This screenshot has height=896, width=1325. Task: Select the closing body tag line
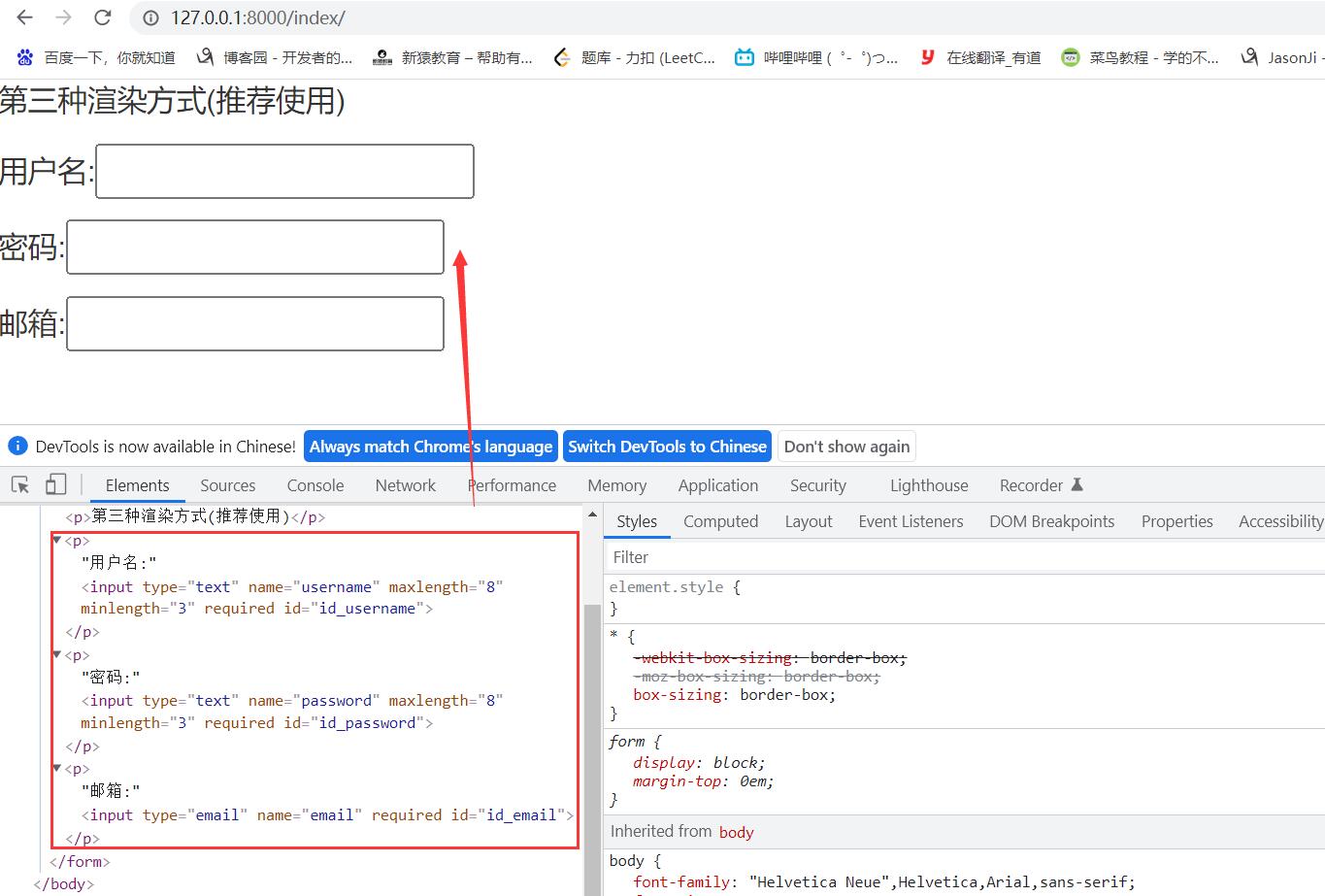click(x=64, y=883)
